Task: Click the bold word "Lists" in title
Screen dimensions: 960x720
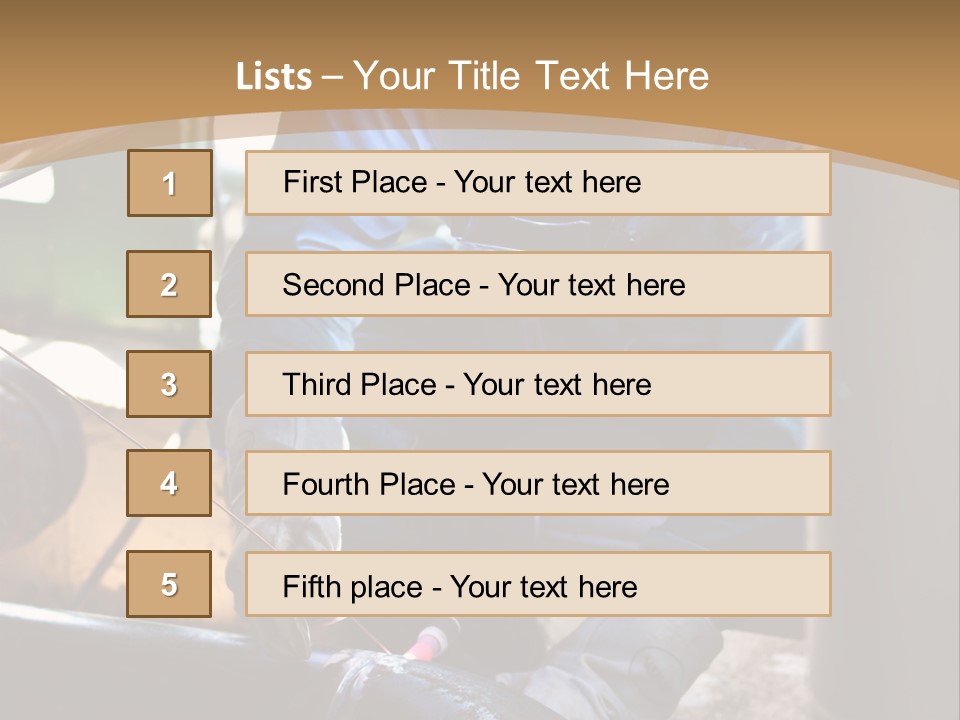Action: (x=274, y=77)
